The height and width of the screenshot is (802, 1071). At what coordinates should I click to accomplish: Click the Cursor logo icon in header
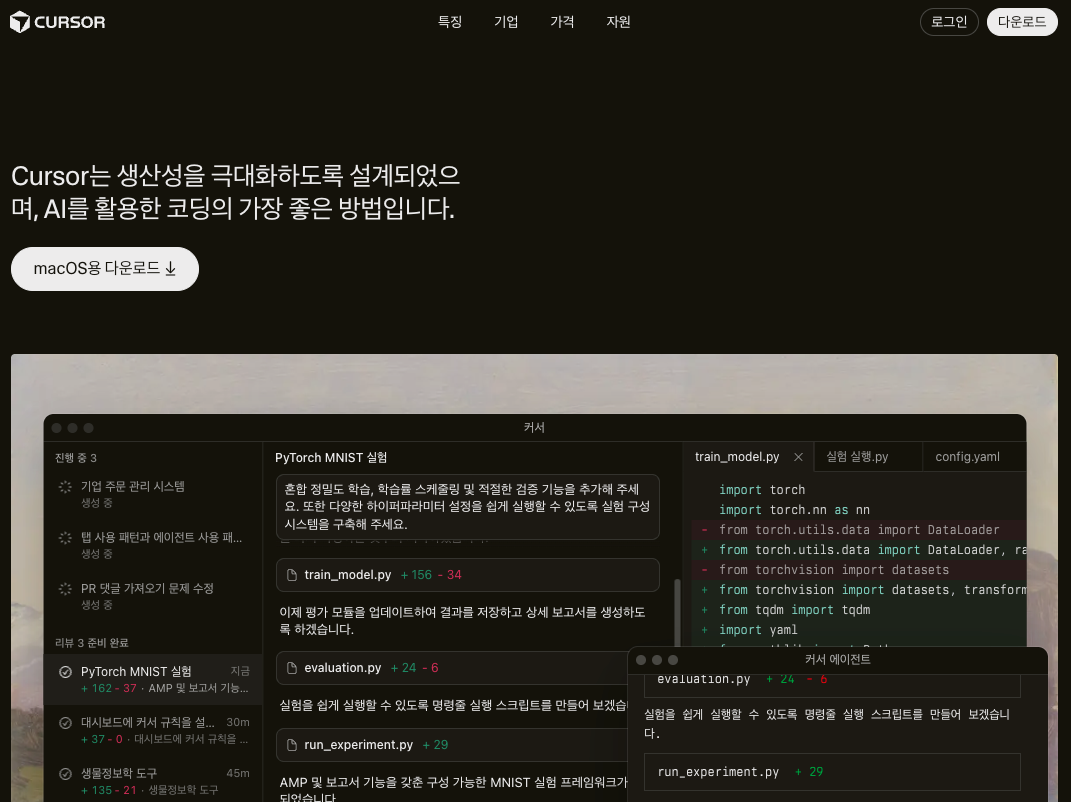(20, 22)
